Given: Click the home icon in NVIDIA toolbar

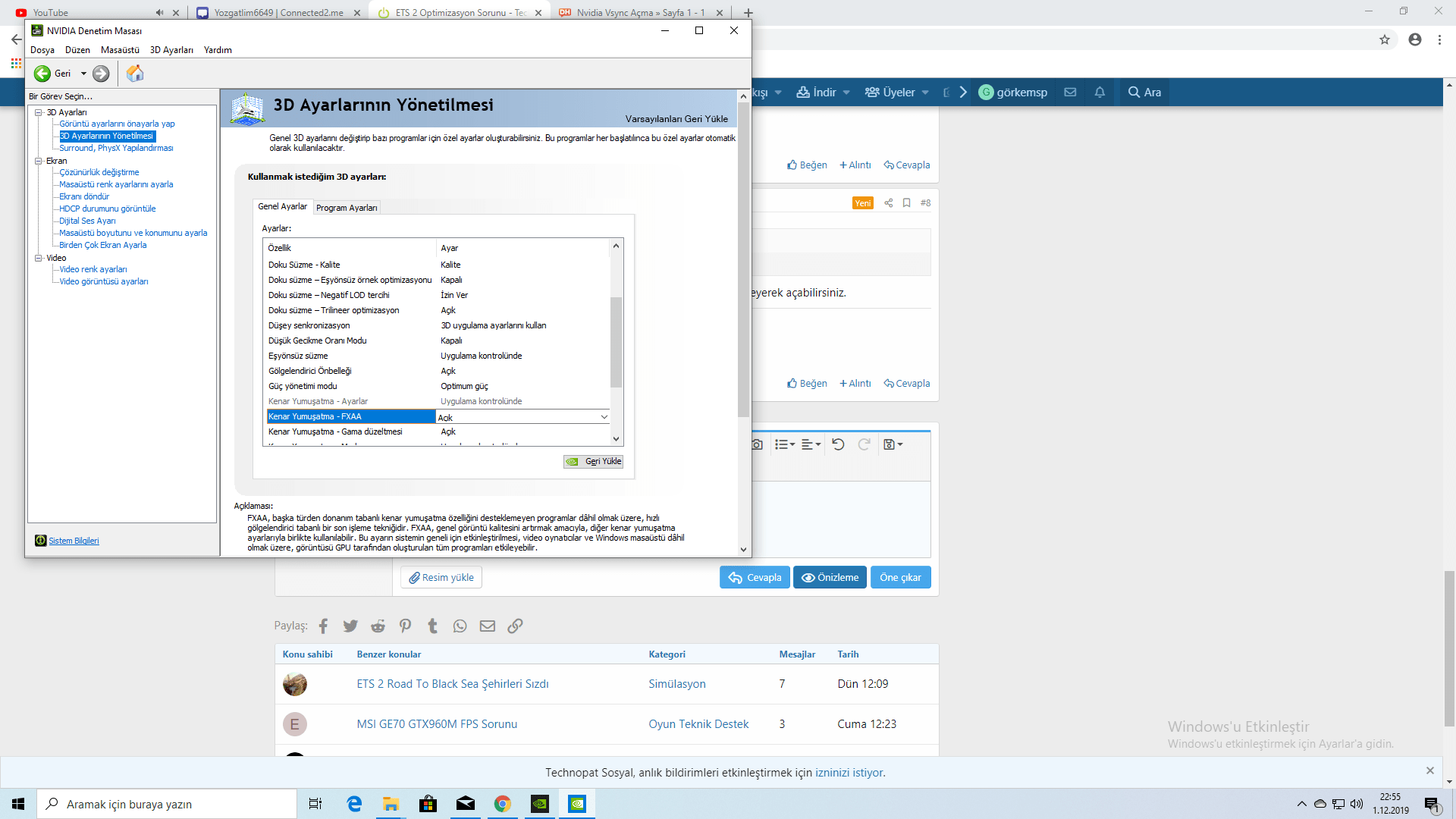Looking at the screenshot, I should coord(135,74).
